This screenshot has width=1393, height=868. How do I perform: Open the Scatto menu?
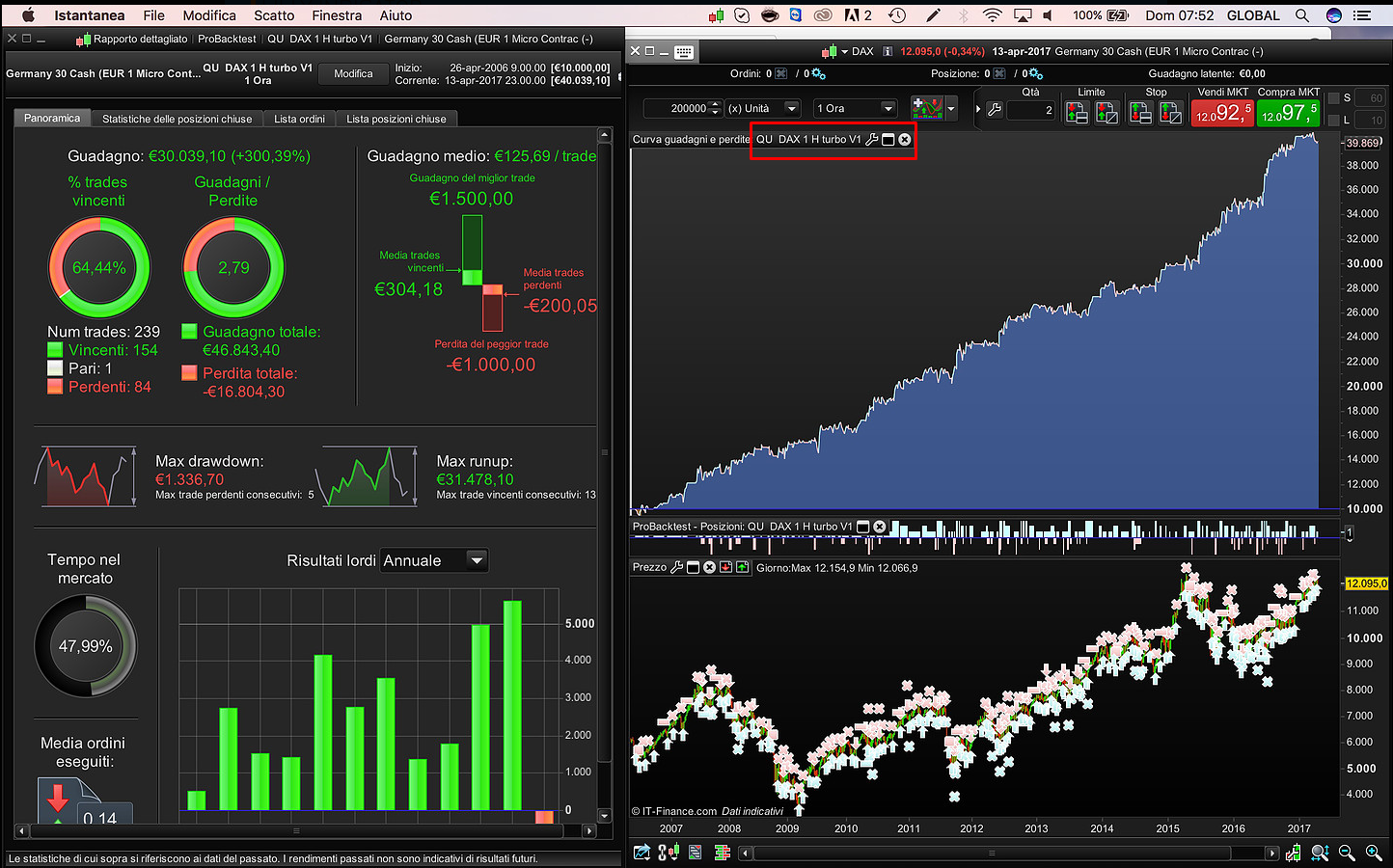[274, 15]
